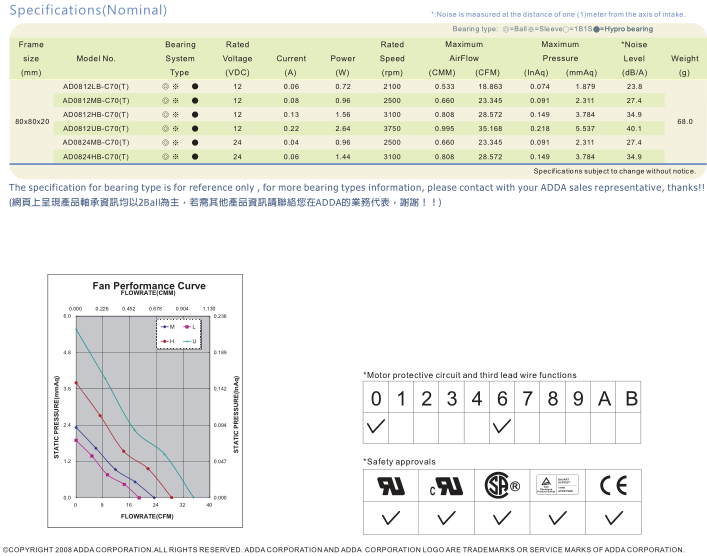The width and height of the screenshot is (707, 556).
Task: Click the checkmark under function code 0
Action: click(376, 426)
